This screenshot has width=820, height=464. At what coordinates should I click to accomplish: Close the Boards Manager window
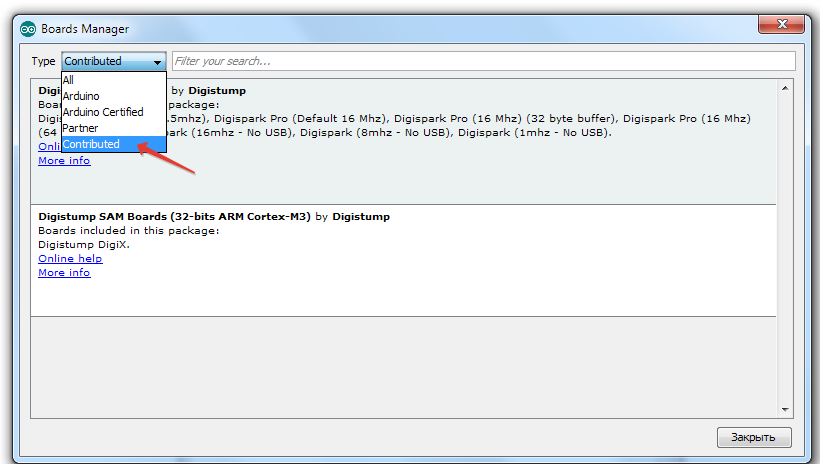pos(781,24)
